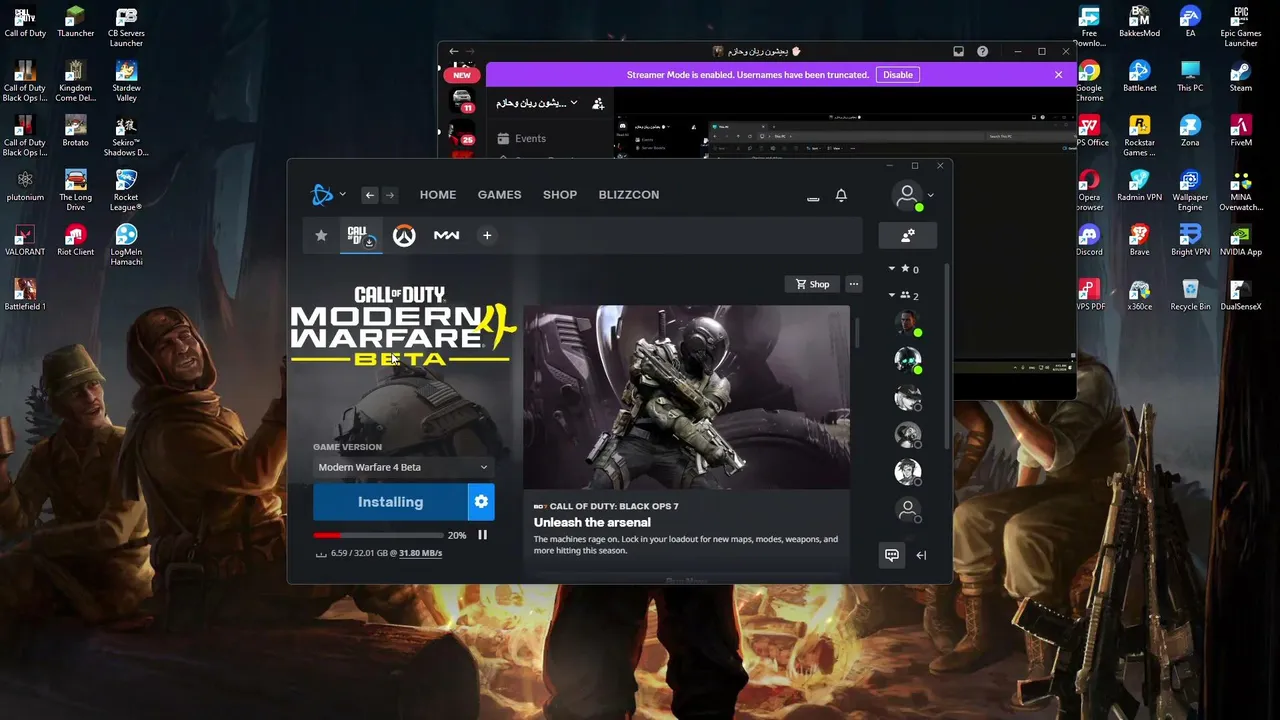
Task: Select the Radmin VPN desktop icon
Action: pyautogui.click(x=1140, y=186)
